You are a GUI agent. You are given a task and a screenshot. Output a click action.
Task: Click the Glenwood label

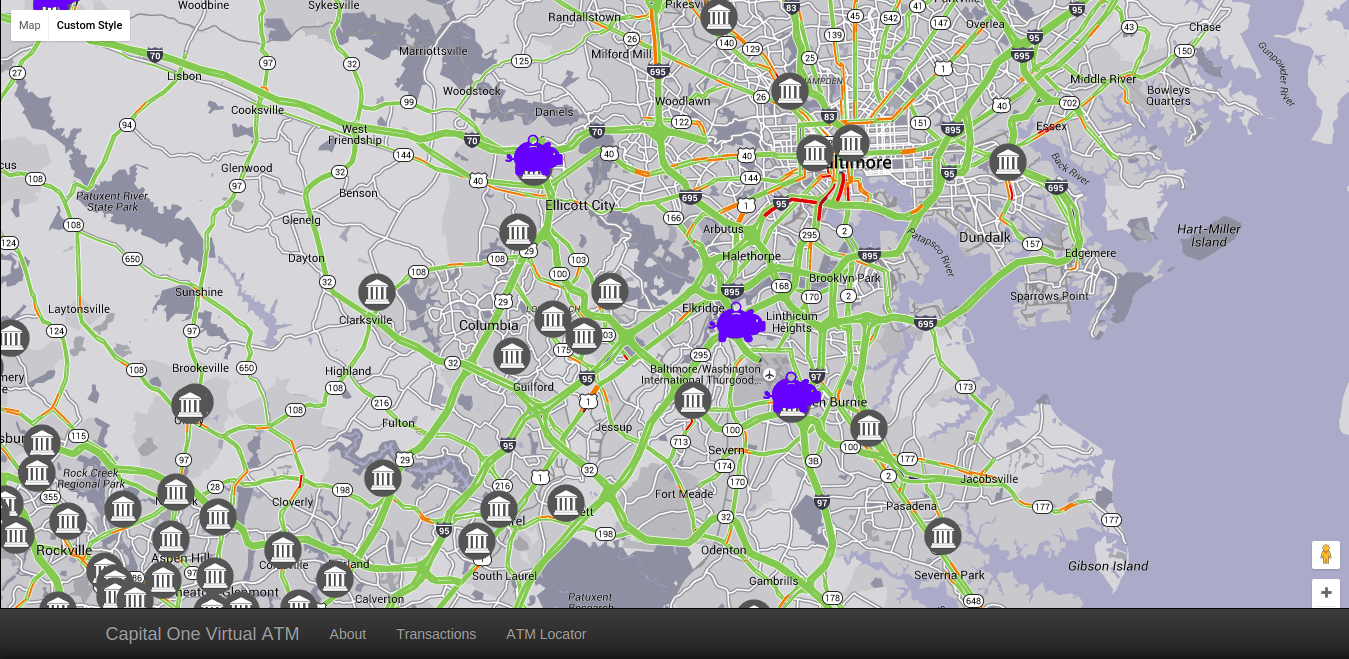246,168
